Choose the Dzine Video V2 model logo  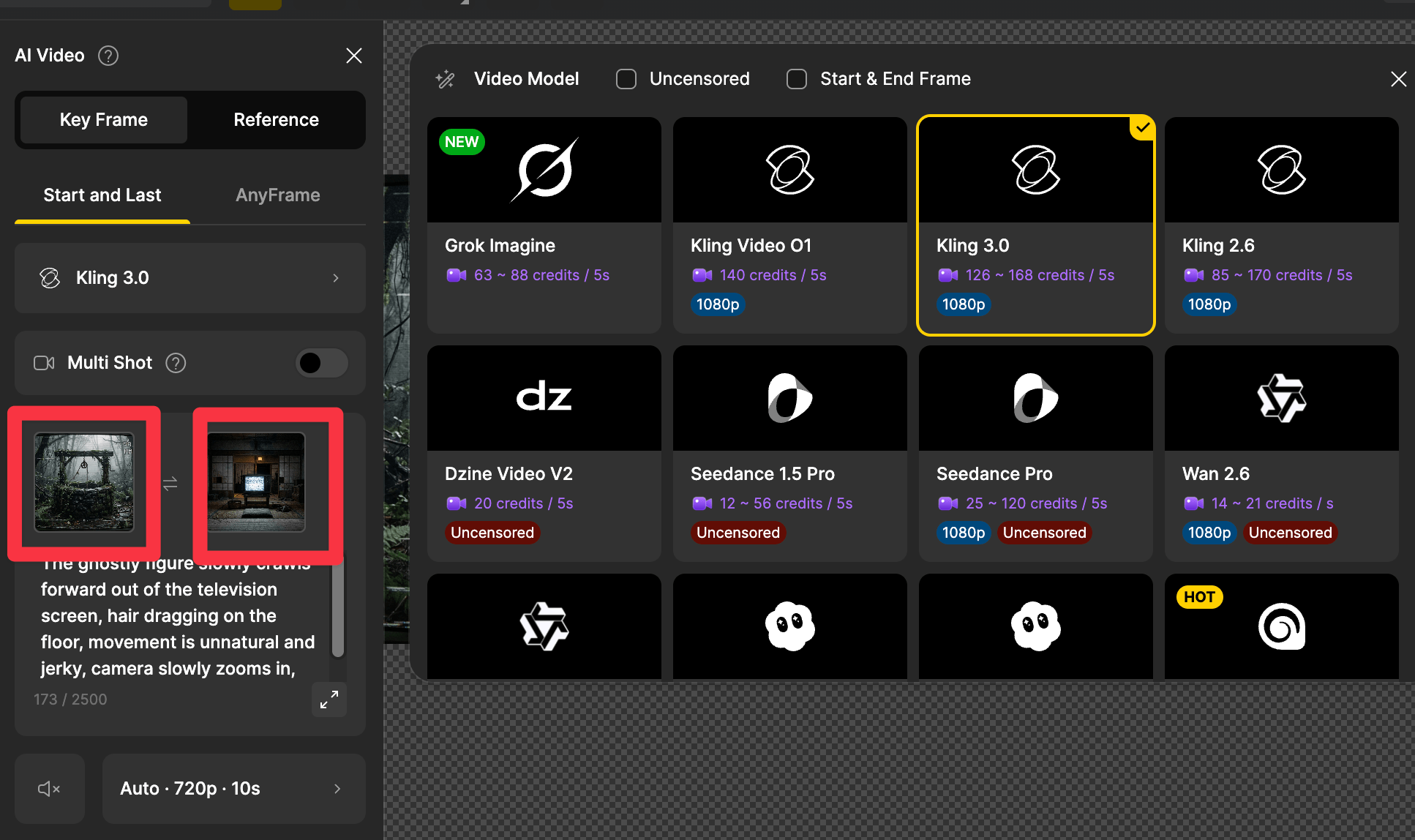[x=544, y=398]
